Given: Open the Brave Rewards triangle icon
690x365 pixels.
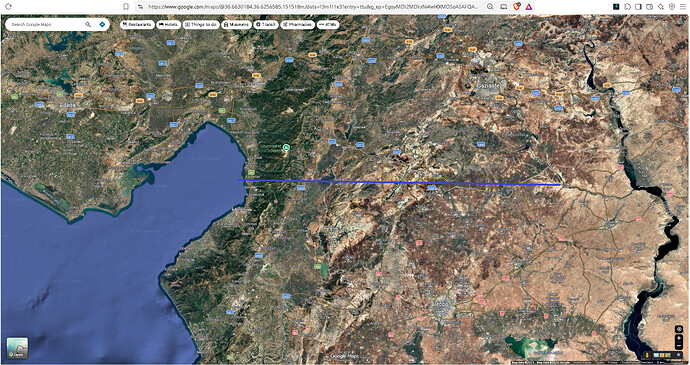Looking at the screenshot, I should point(529,7).
